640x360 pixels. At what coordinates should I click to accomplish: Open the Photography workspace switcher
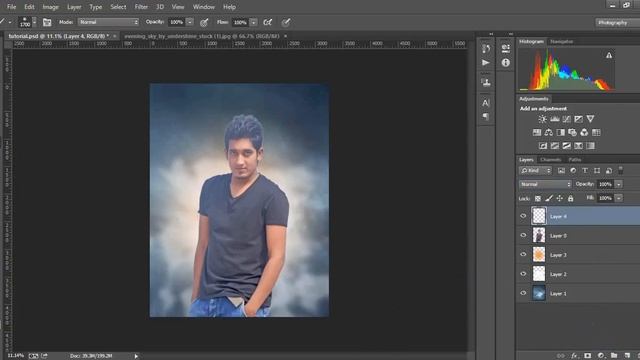pyautogui.click(x=617, y=23)
